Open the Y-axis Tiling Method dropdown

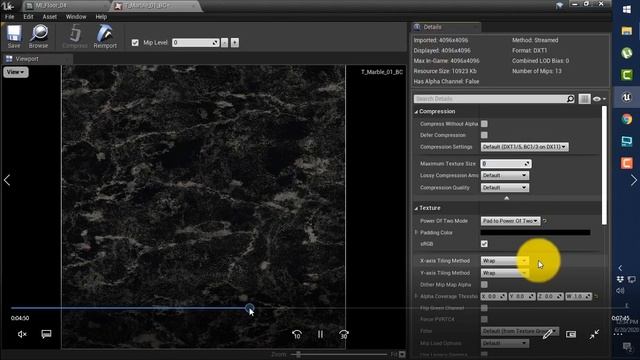click(505, 273)
